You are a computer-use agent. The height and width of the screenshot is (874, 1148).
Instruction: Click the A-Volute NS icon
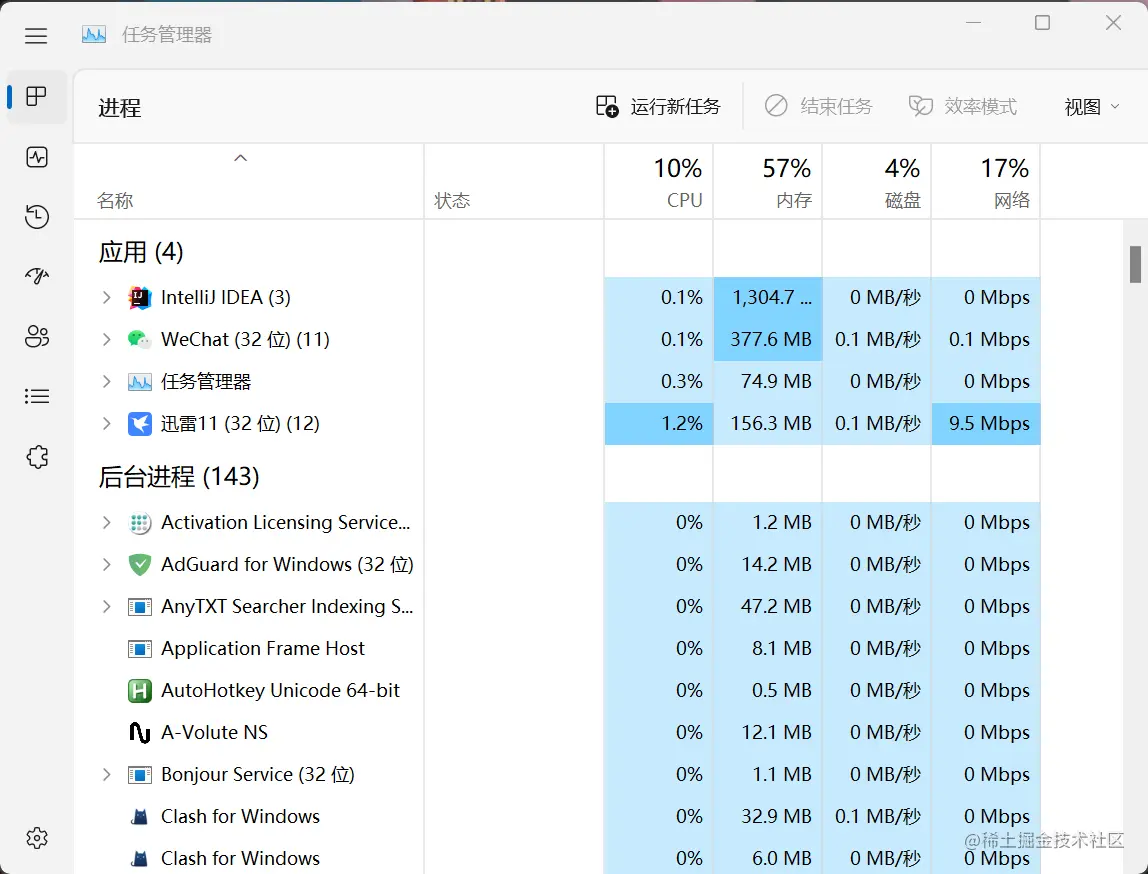point(139,732)
